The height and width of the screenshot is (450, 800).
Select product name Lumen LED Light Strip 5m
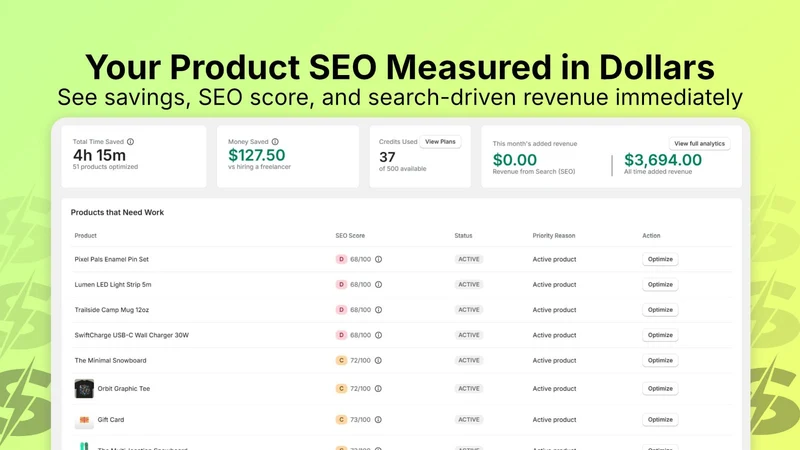[x=113, y=285]
